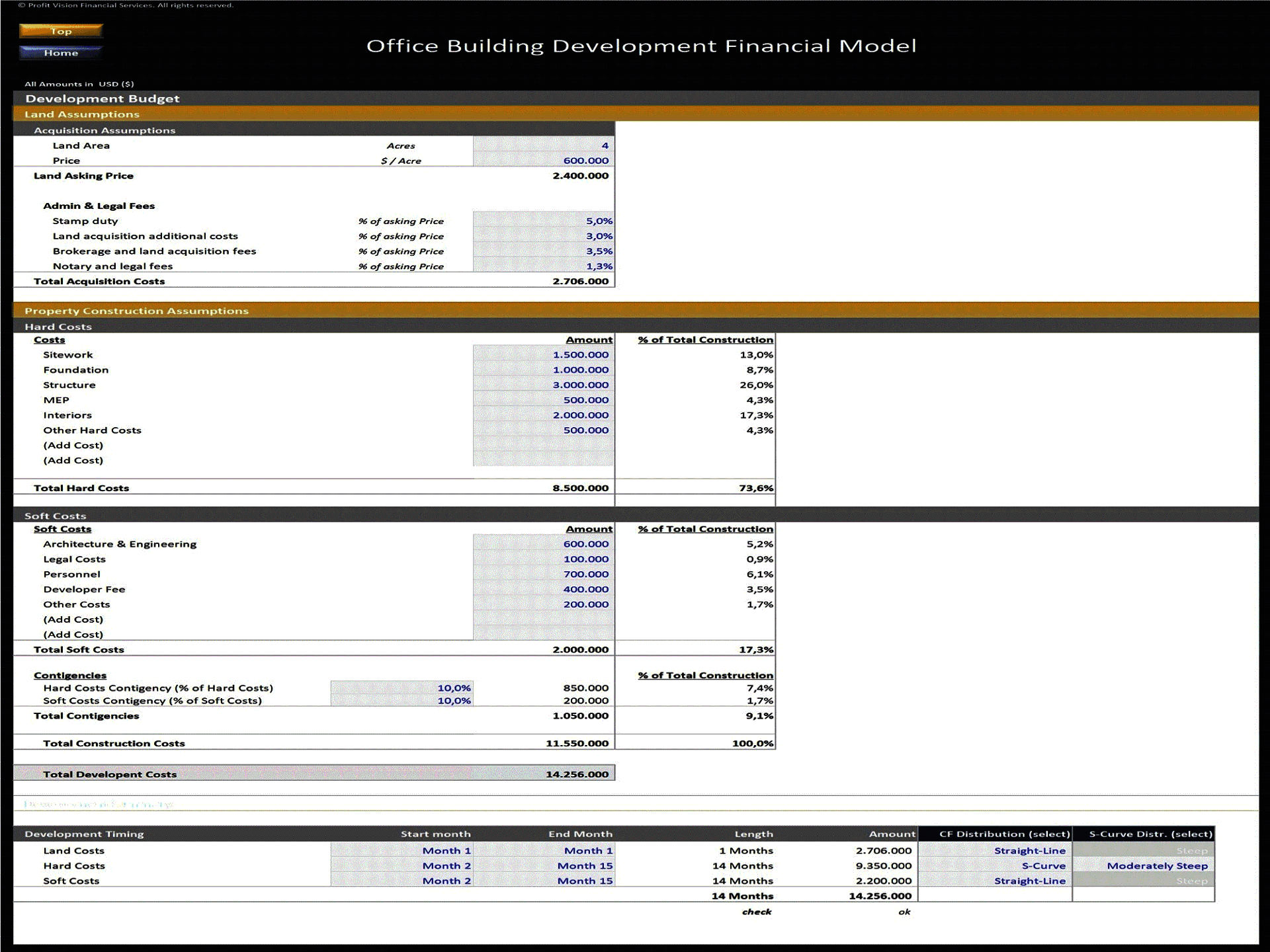Click the check result ok cell

tap(904, 912)
